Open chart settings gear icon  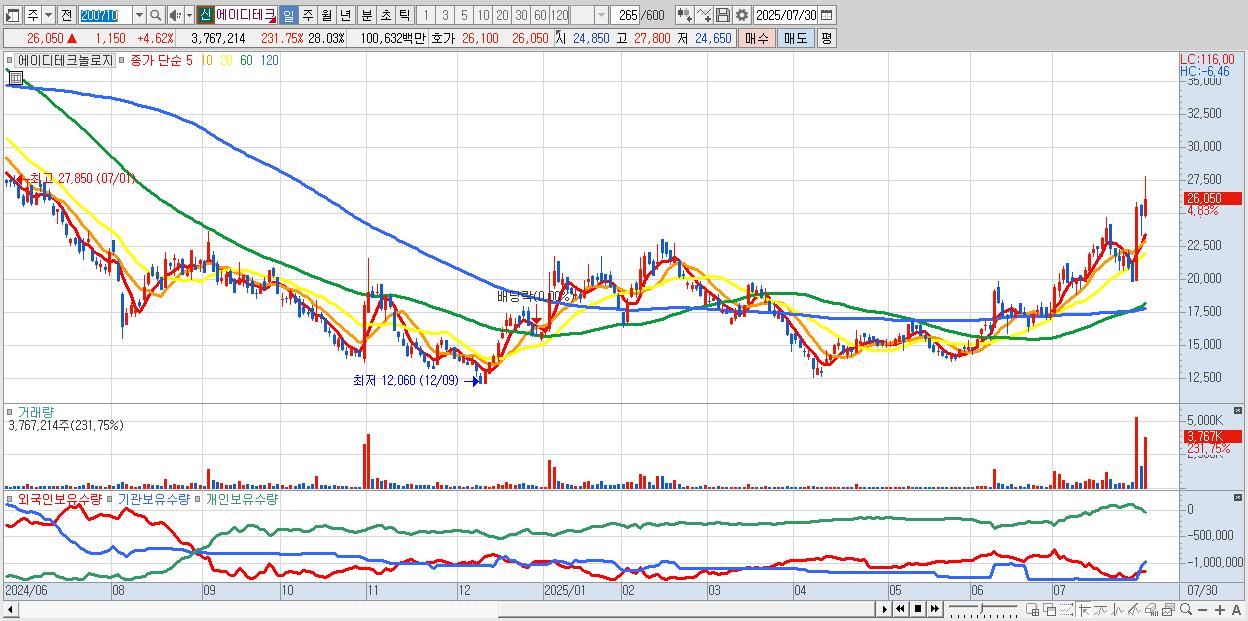[x=742, y=15]
